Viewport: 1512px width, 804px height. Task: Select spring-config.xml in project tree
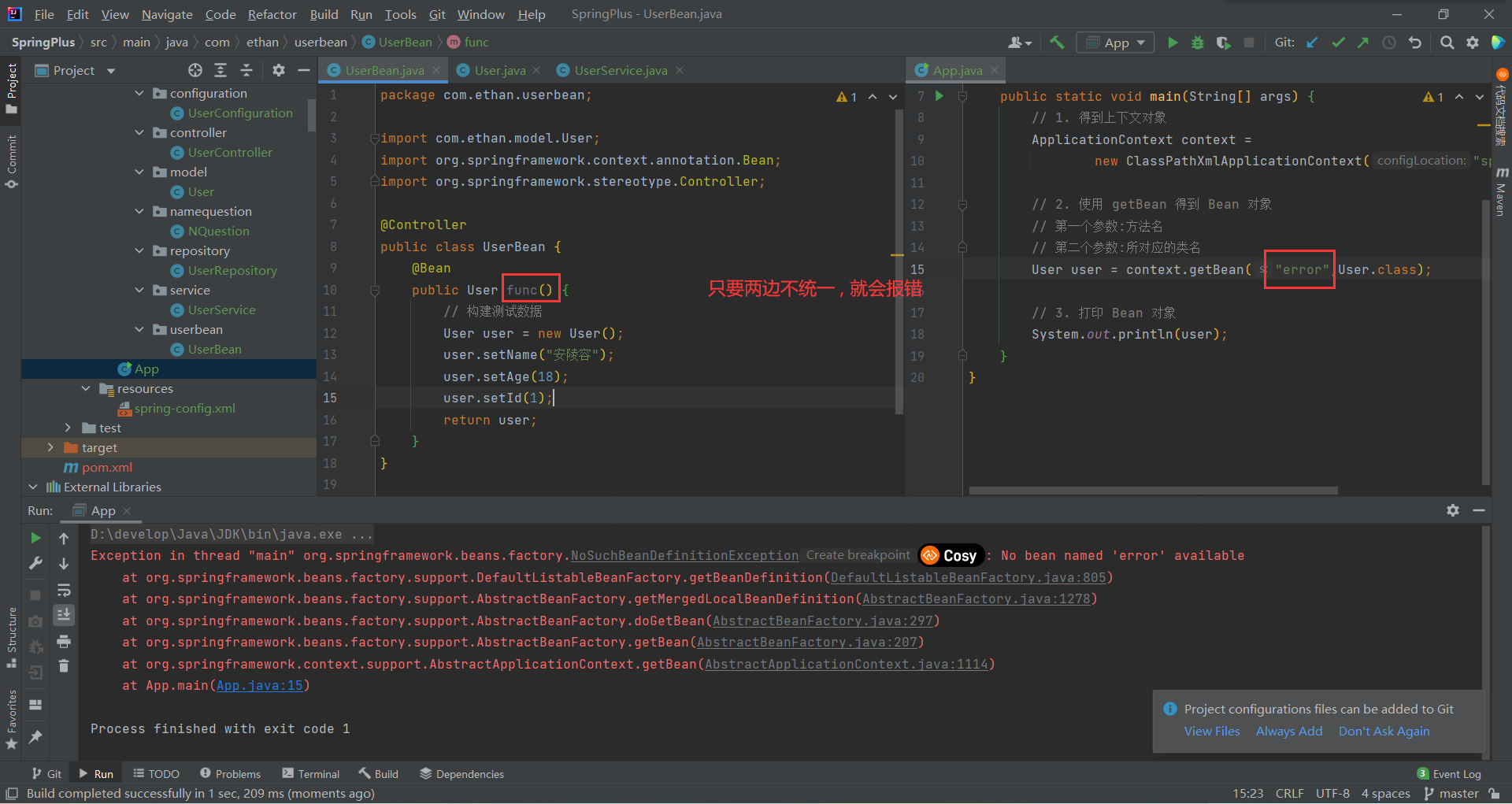point(184,408)
